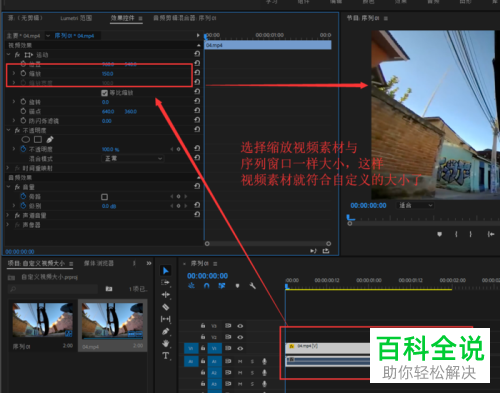Viewport: 500px width, 393px height.
Task: Open timeline wrench display settings
Action: (252, 286)
